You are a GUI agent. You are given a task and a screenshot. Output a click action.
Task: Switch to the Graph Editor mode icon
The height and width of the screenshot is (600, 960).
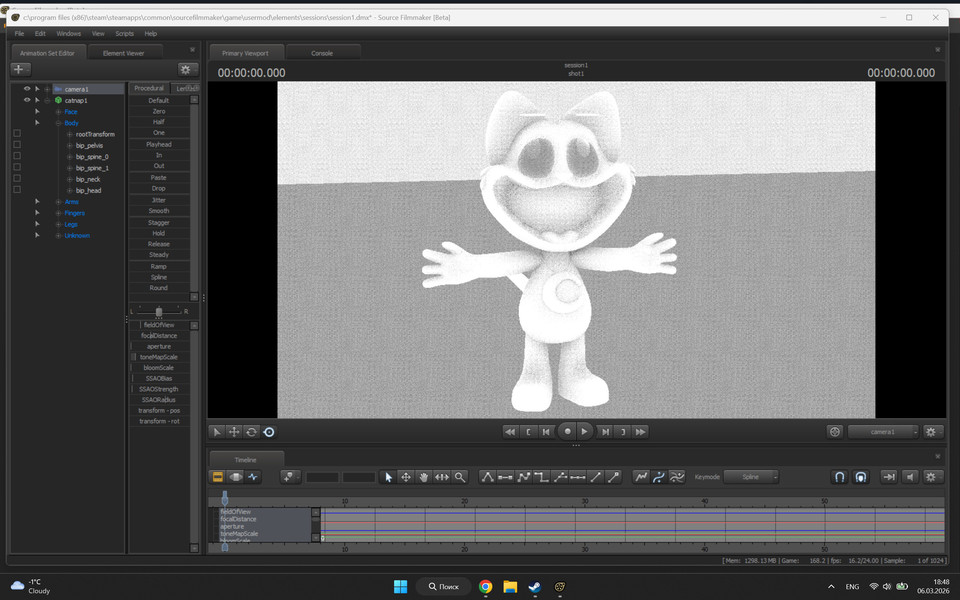pos(253,477)
